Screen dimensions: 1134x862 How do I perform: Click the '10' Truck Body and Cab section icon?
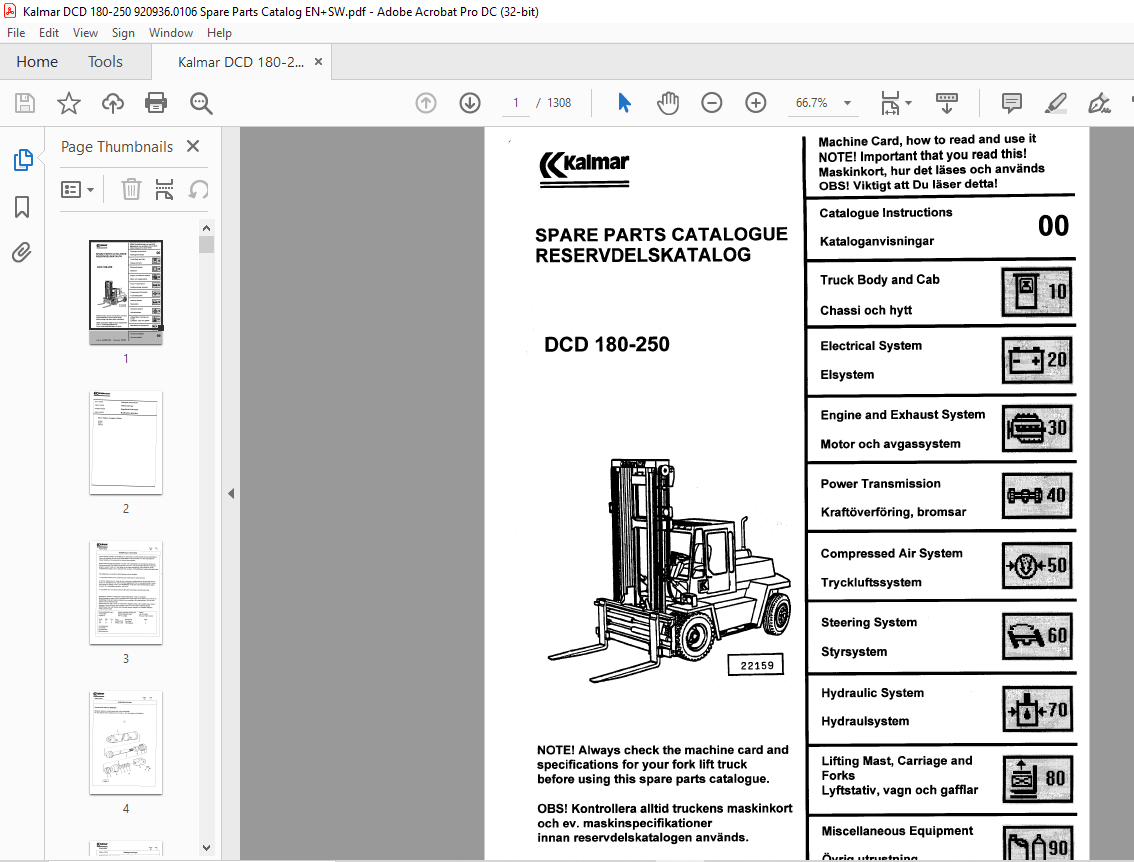pos(1037,291)
